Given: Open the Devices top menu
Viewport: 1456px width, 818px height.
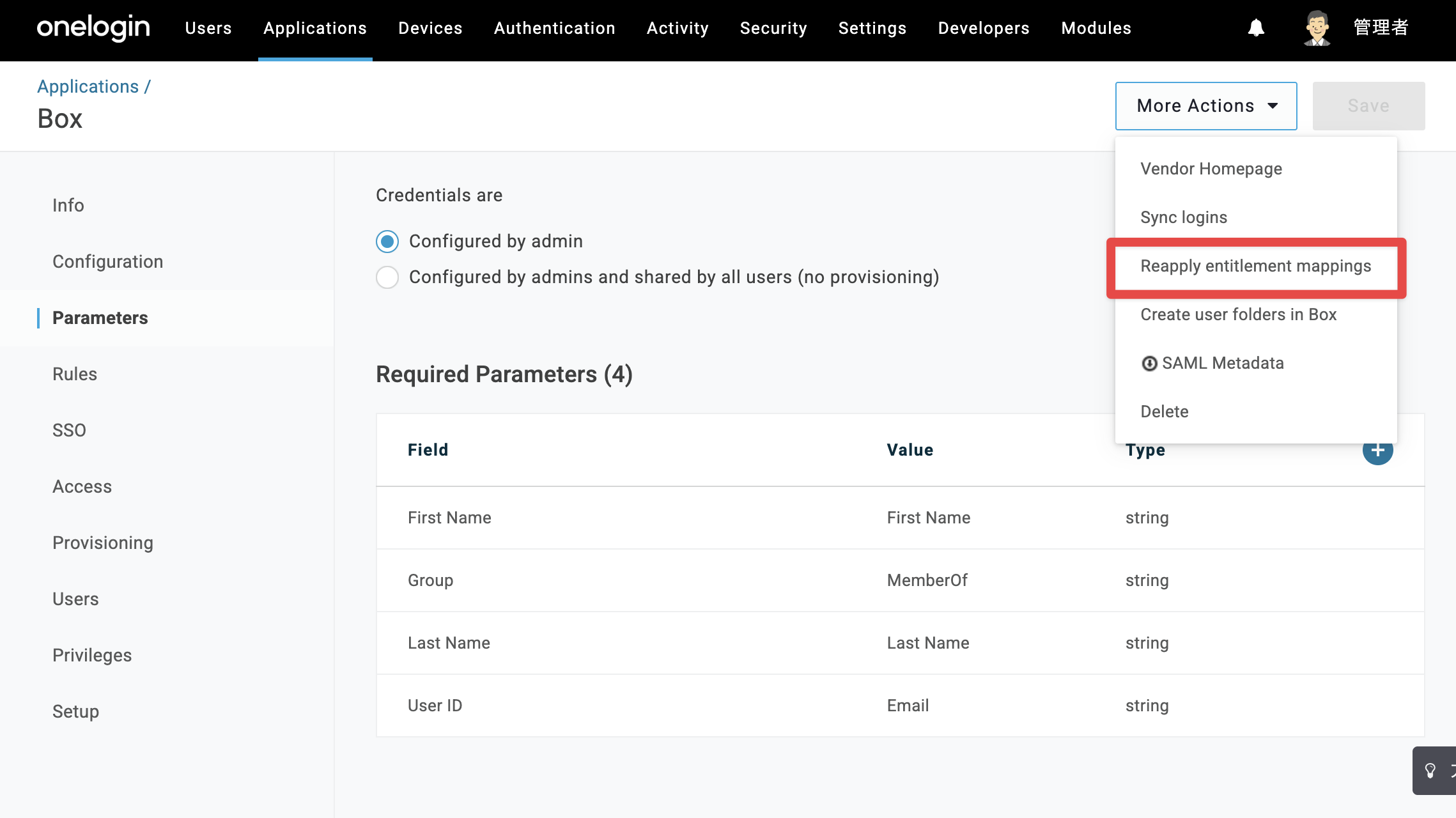Looking at the screenshot, I should click(x=430, y=28).
